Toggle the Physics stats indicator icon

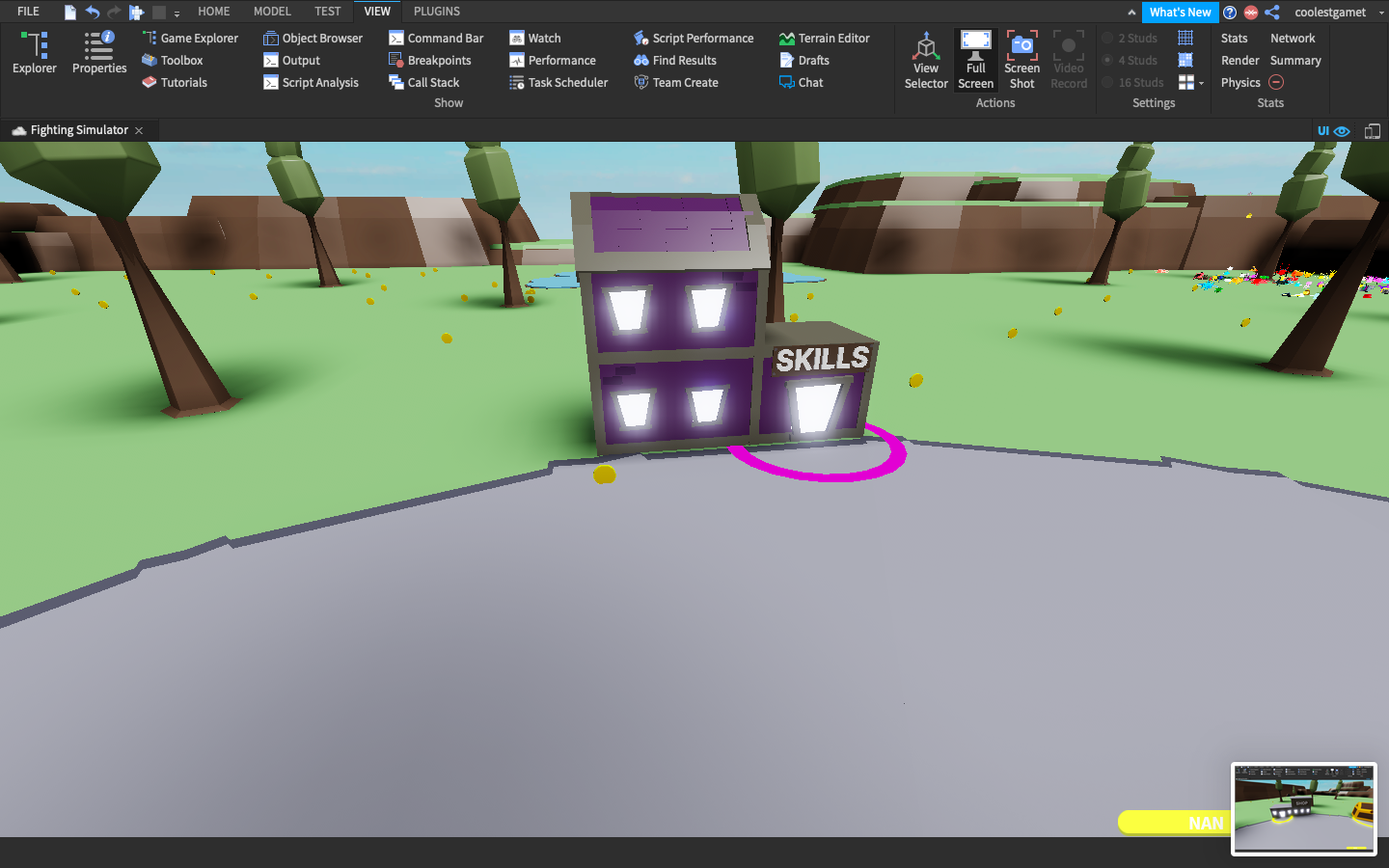click(1276, 82)
